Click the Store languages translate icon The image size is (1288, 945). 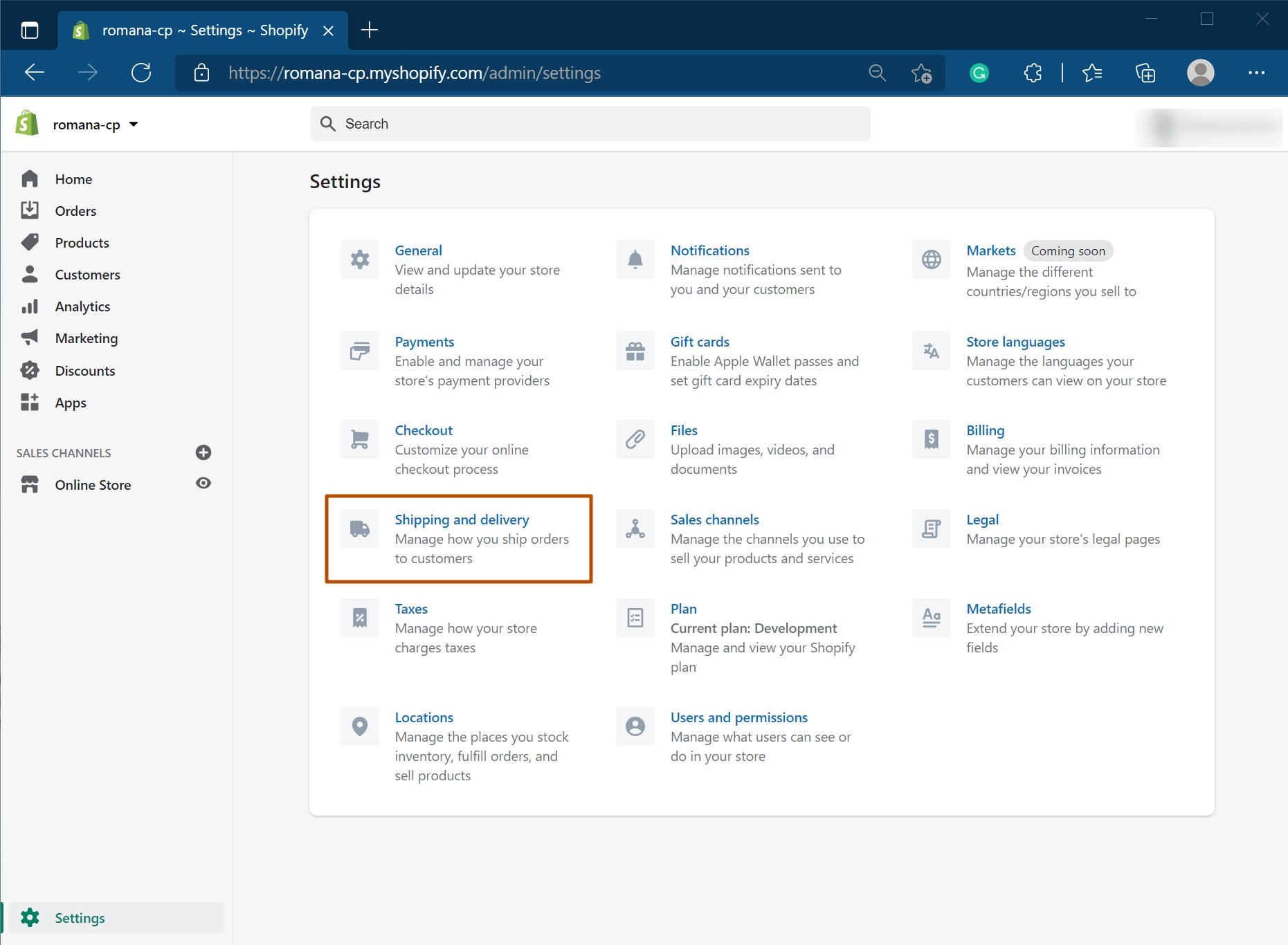[932, 351]
